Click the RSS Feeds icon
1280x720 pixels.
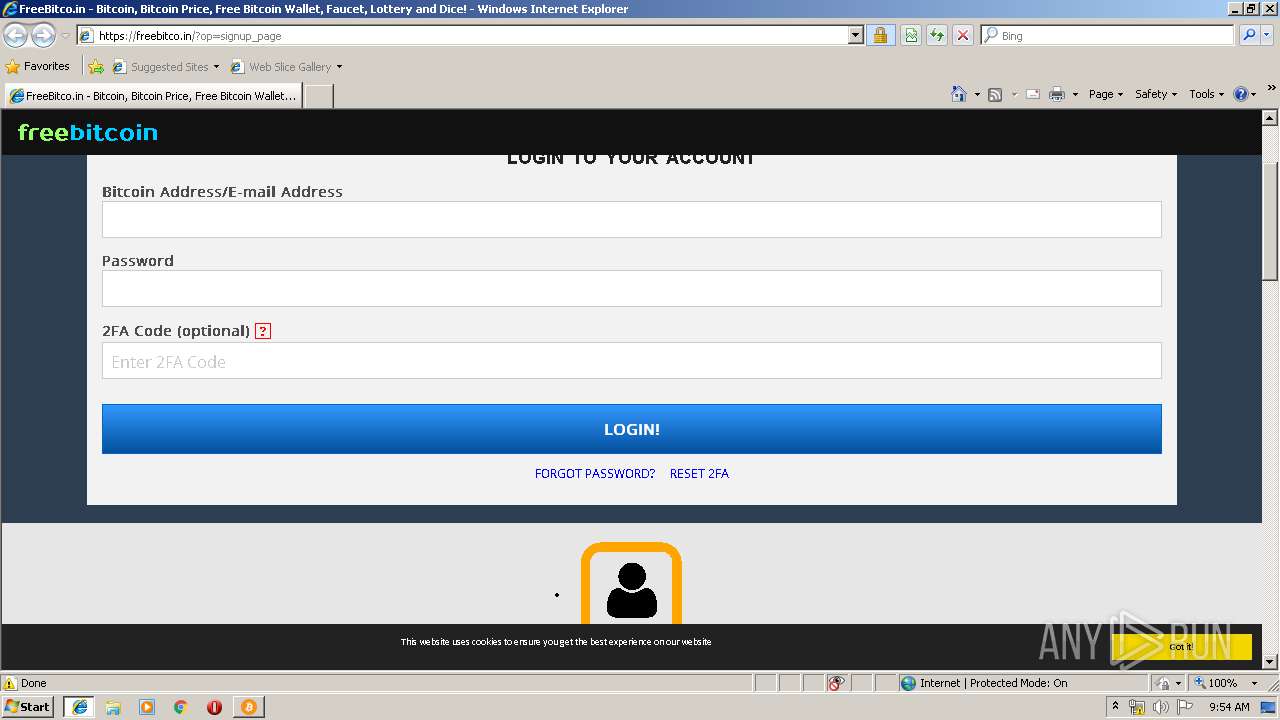tap(995, 94)
